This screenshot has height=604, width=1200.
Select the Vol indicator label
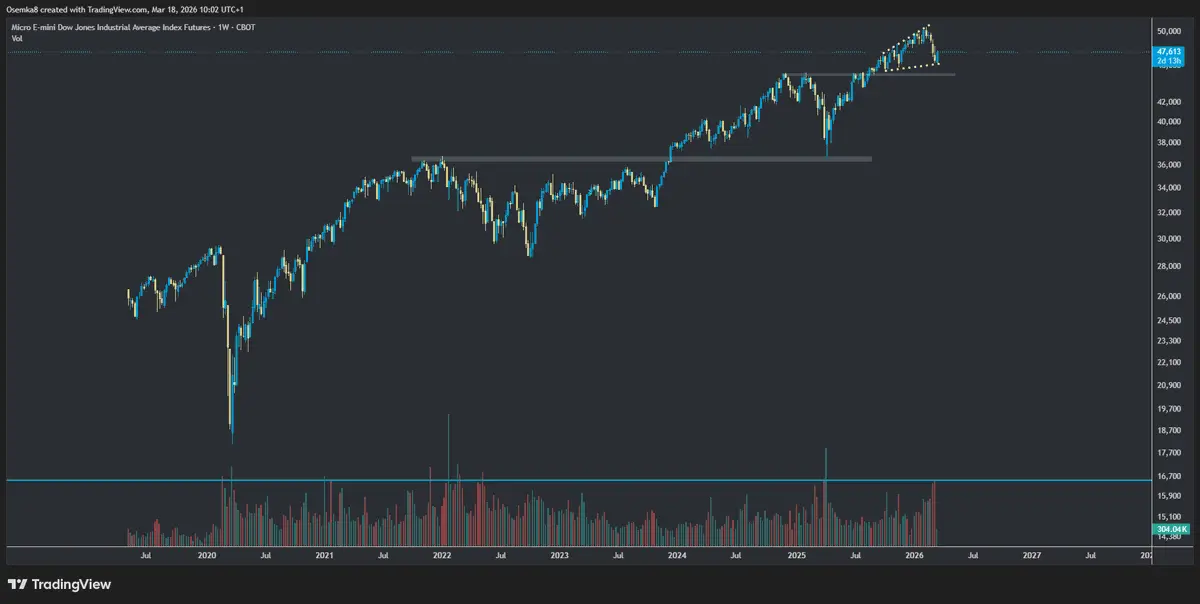pos(17,37)
